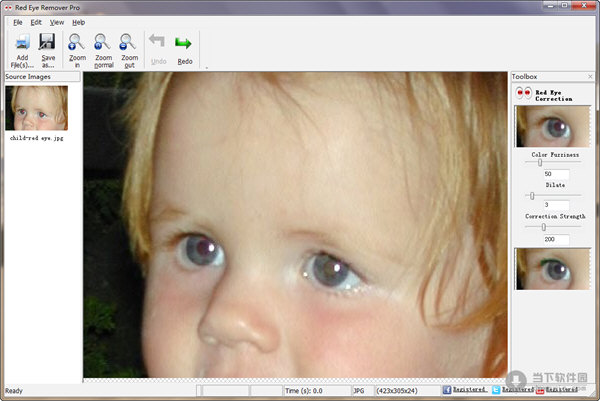600x401 pixels.
Task: Click the green Redo arrow icon
Action: tap(183, 43)
